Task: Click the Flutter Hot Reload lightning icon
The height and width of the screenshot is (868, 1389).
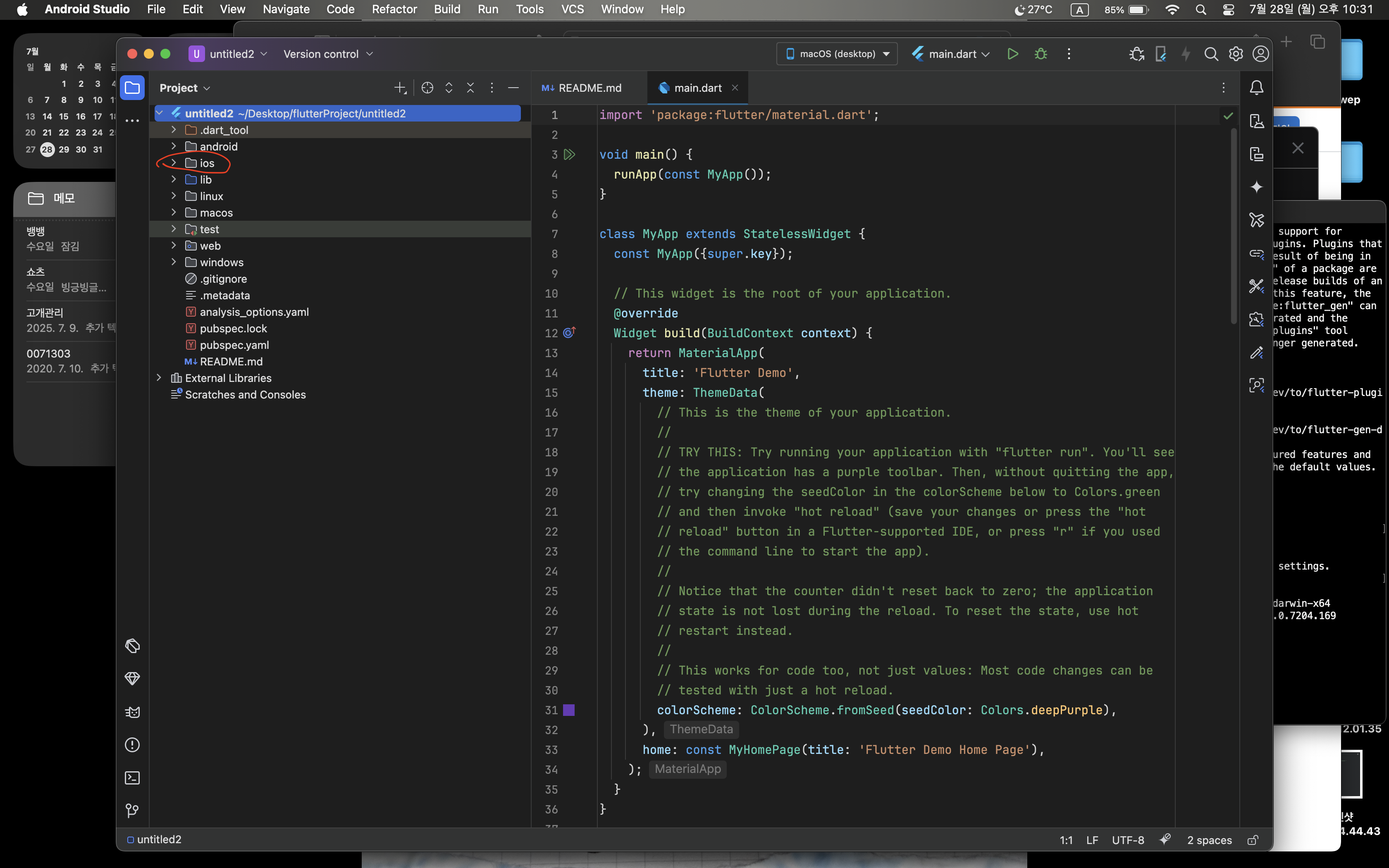Action: pyautogui.click(x=1186, y=54)
